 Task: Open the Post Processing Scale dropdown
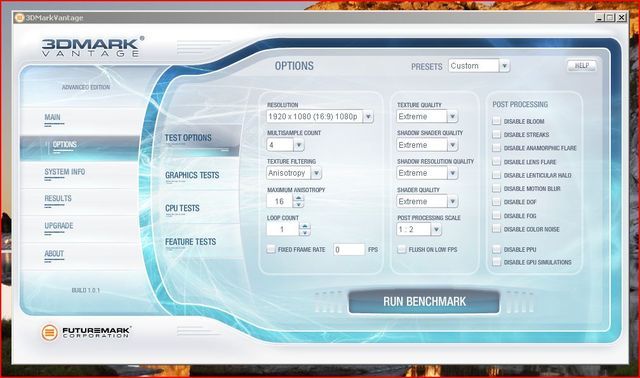pyautogui.click(x=436, y=229)
